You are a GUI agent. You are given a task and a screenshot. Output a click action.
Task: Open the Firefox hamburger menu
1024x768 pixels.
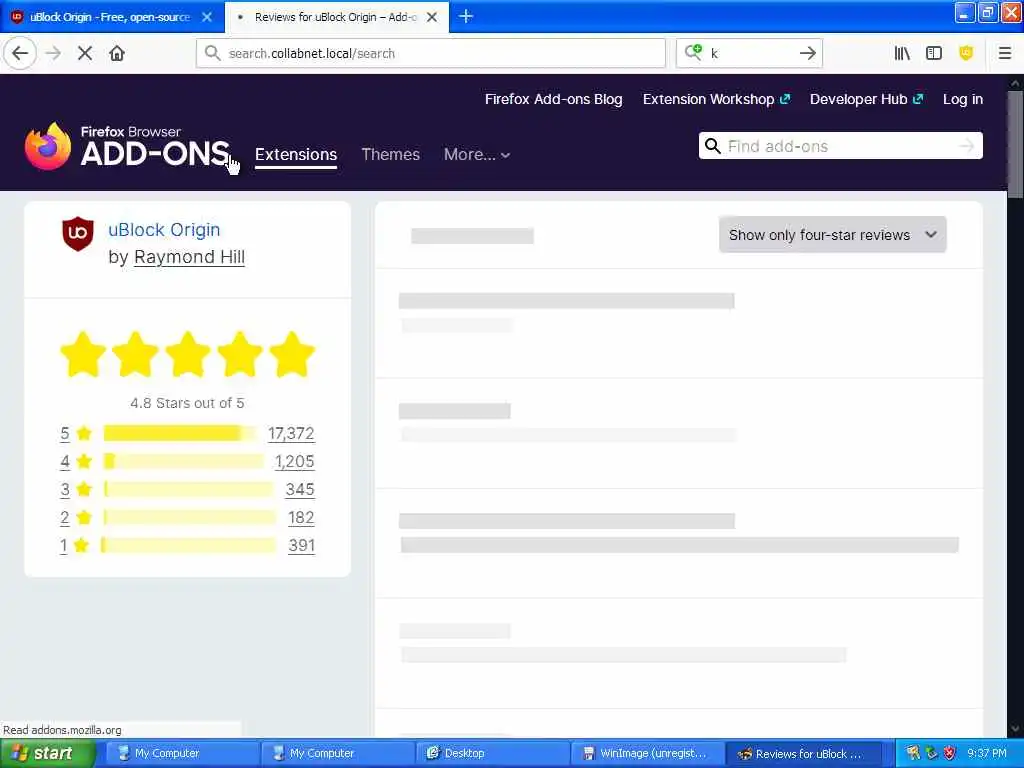[1004, 54]
